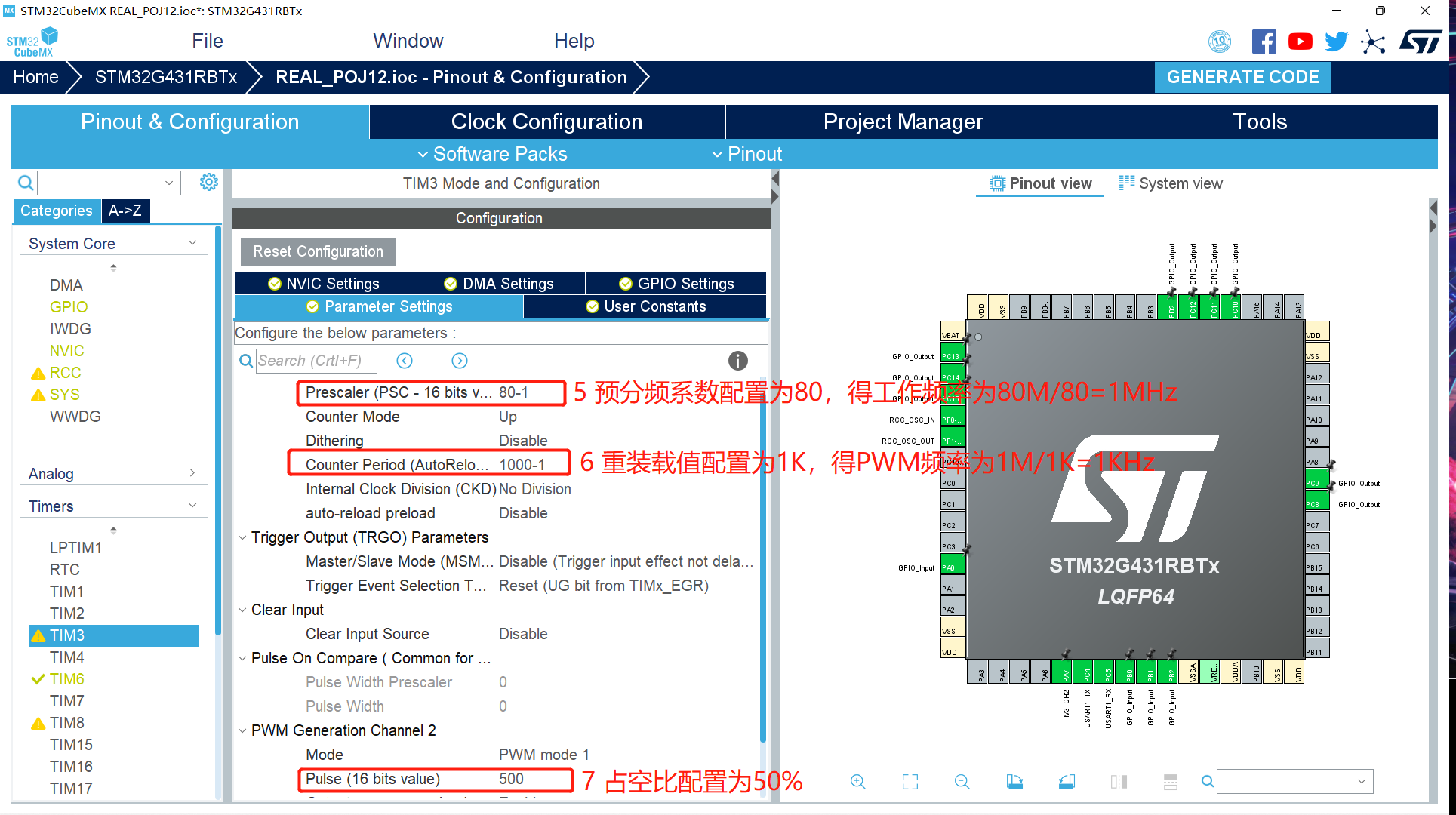
Task: Collapse the configuration panel splitter arrow
Action: [x=774, y=180]
